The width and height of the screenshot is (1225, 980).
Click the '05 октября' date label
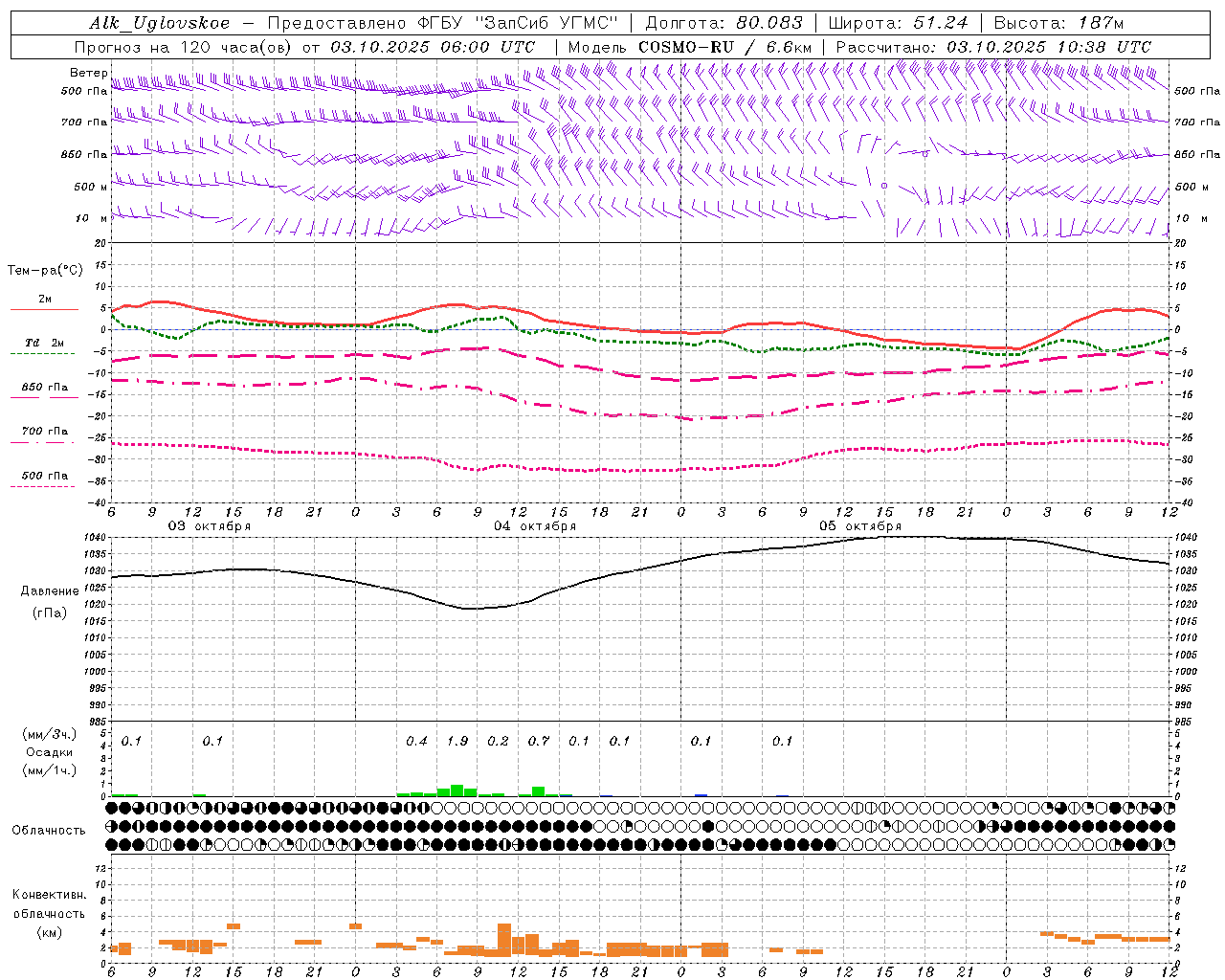[860, 526]
